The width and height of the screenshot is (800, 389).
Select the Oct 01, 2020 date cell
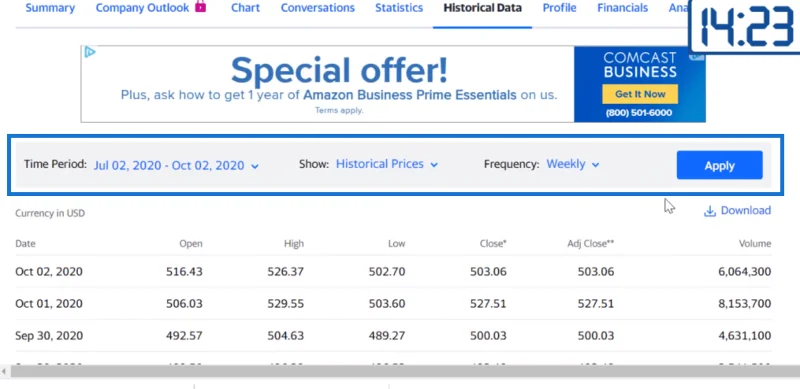coord(49,304)
